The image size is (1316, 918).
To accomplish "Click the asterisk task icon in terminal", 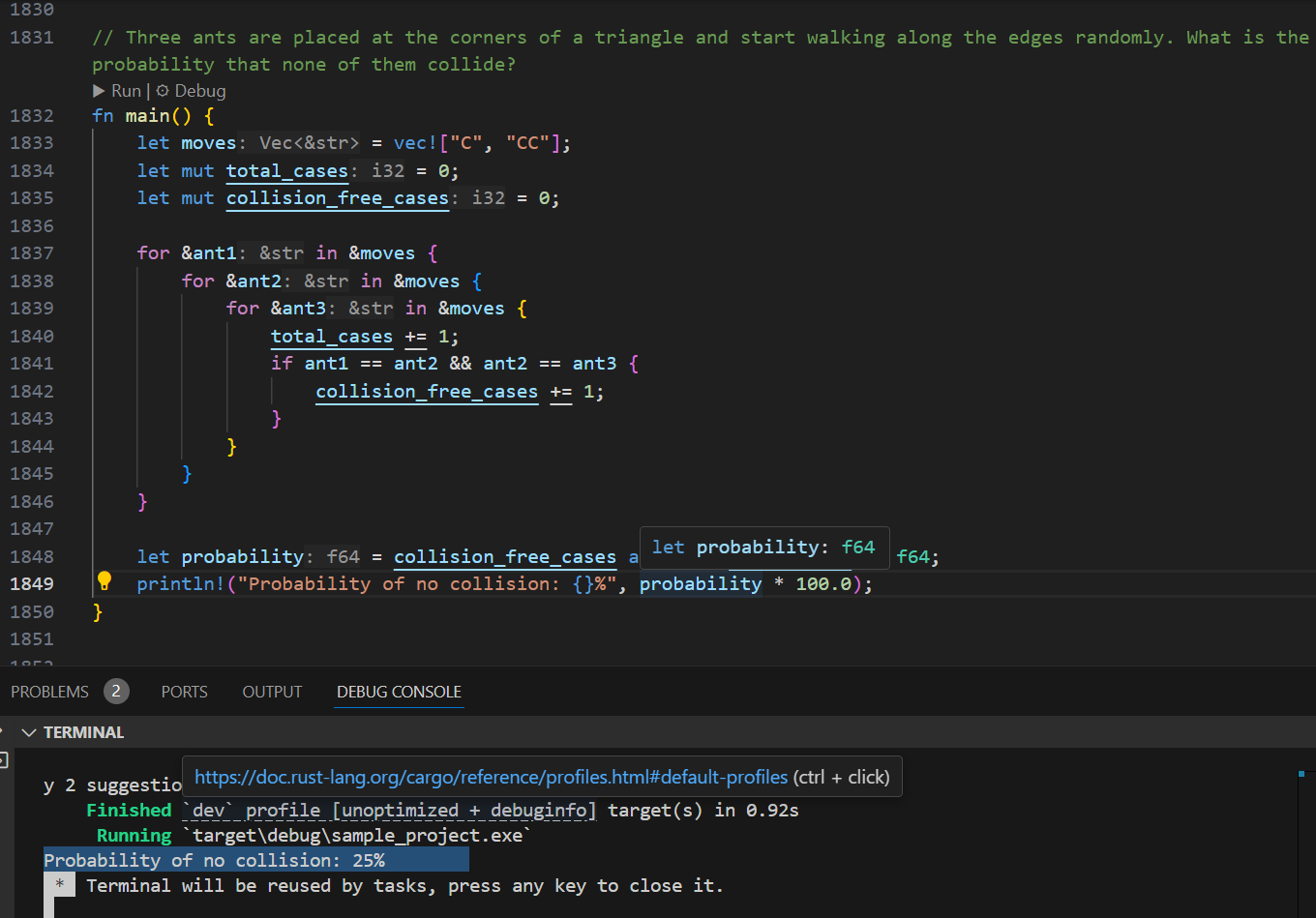I will tap(60, 885).
